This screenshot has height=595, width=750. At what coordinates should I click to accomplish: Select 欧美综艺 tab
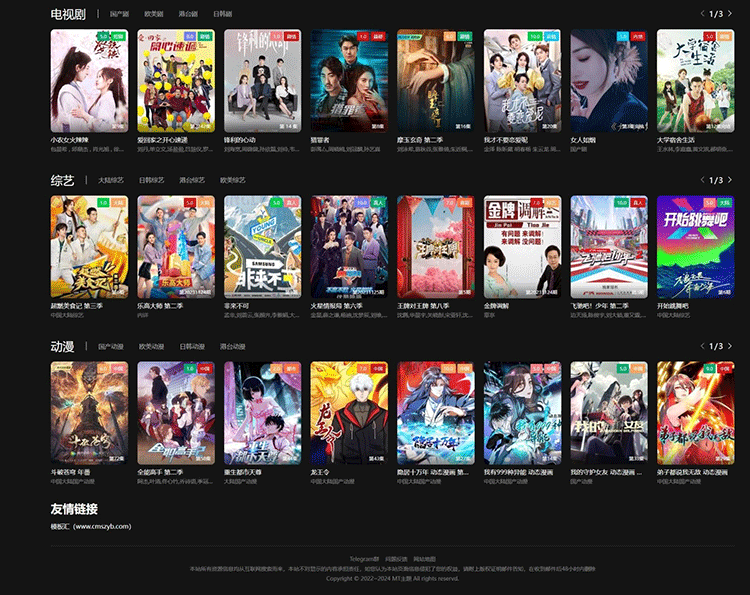pyautogui.click(x=232, y=180)
